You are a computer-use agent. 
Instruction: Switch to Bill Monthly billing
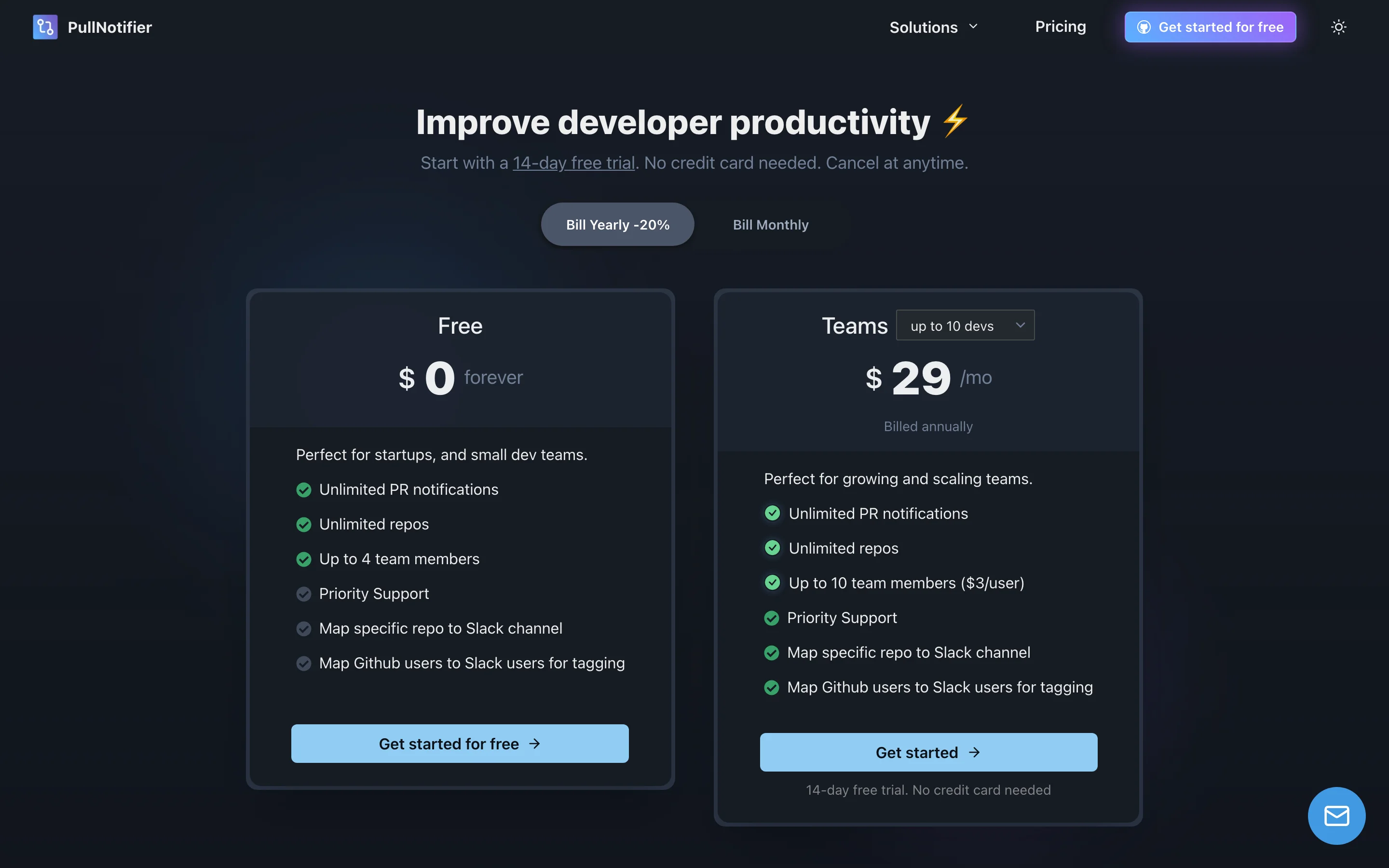coord(770,224)
